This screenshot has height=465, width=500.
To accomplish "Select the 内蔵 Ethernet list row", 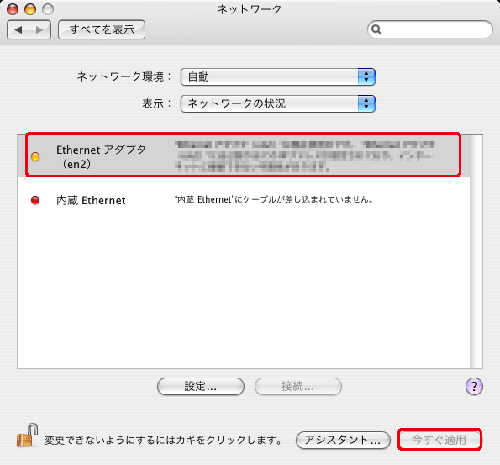I will pyautogui.click(x=244, y=200).
